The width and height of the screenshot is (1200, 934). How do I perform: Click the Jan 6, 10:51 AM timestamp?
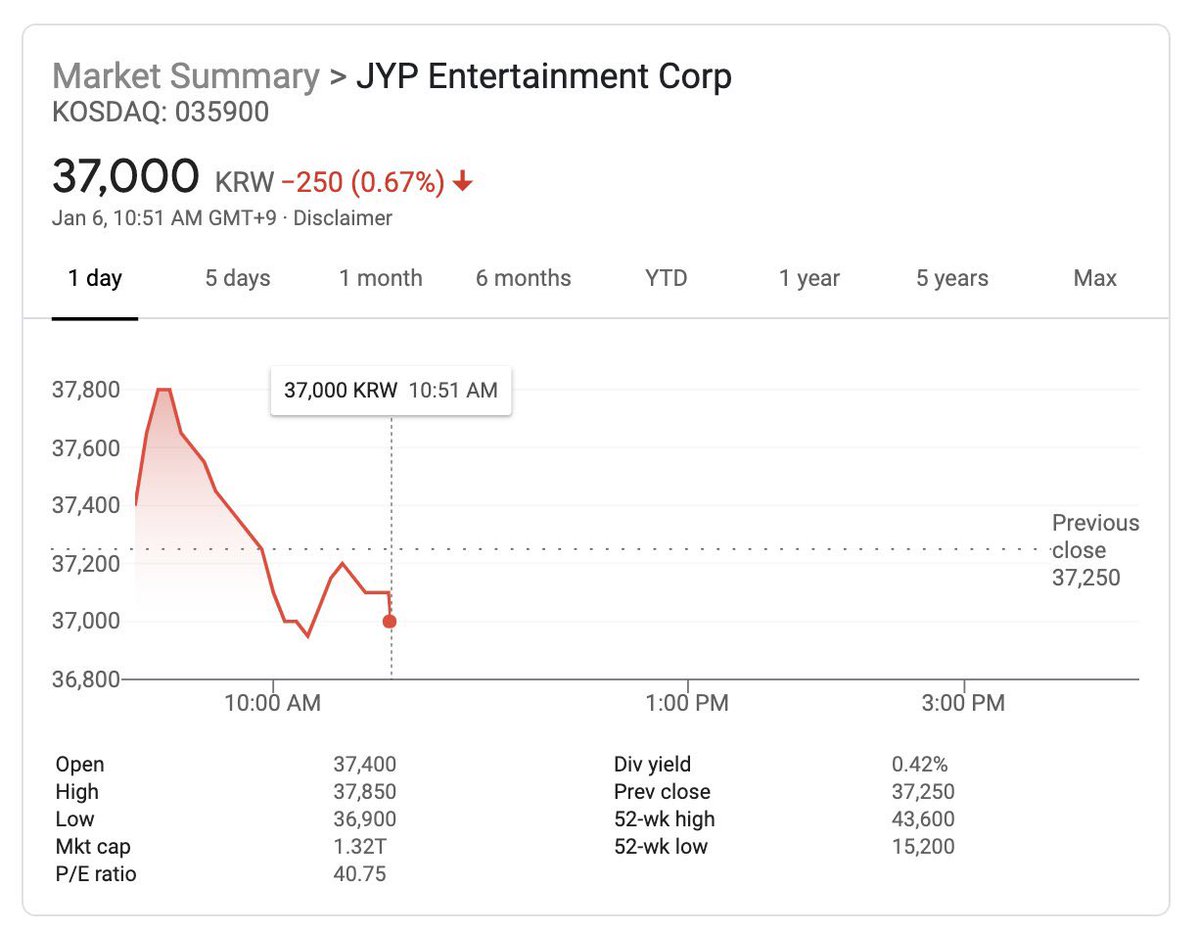point(164,218)
